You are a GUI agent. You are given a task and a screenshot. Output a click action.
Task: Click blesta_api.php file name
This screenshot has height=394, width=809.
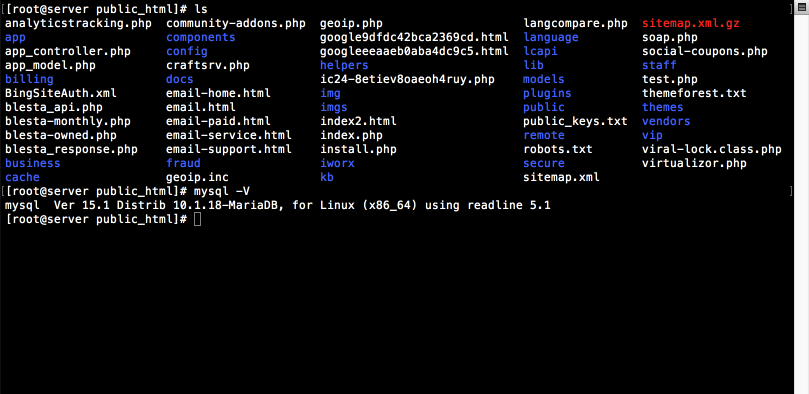[x=54, y=107]
